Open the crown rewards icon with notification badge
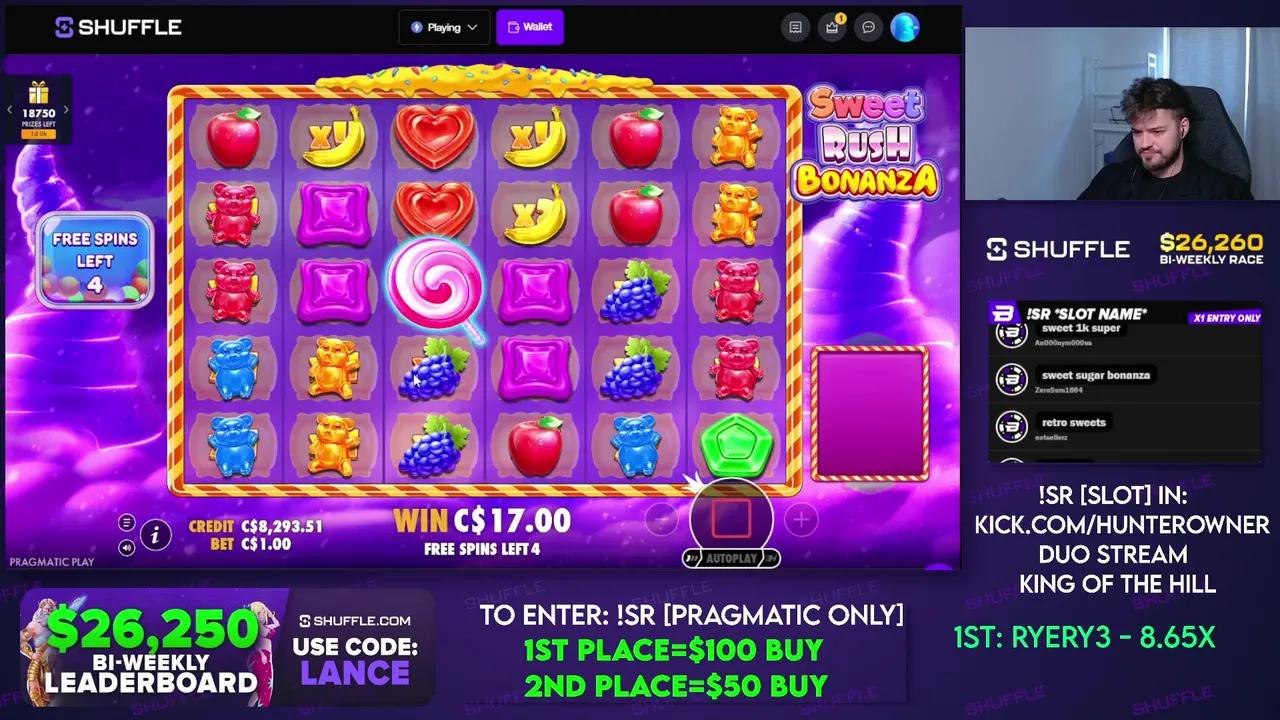The image size is (1280, 720). click(x=832, y=28)
